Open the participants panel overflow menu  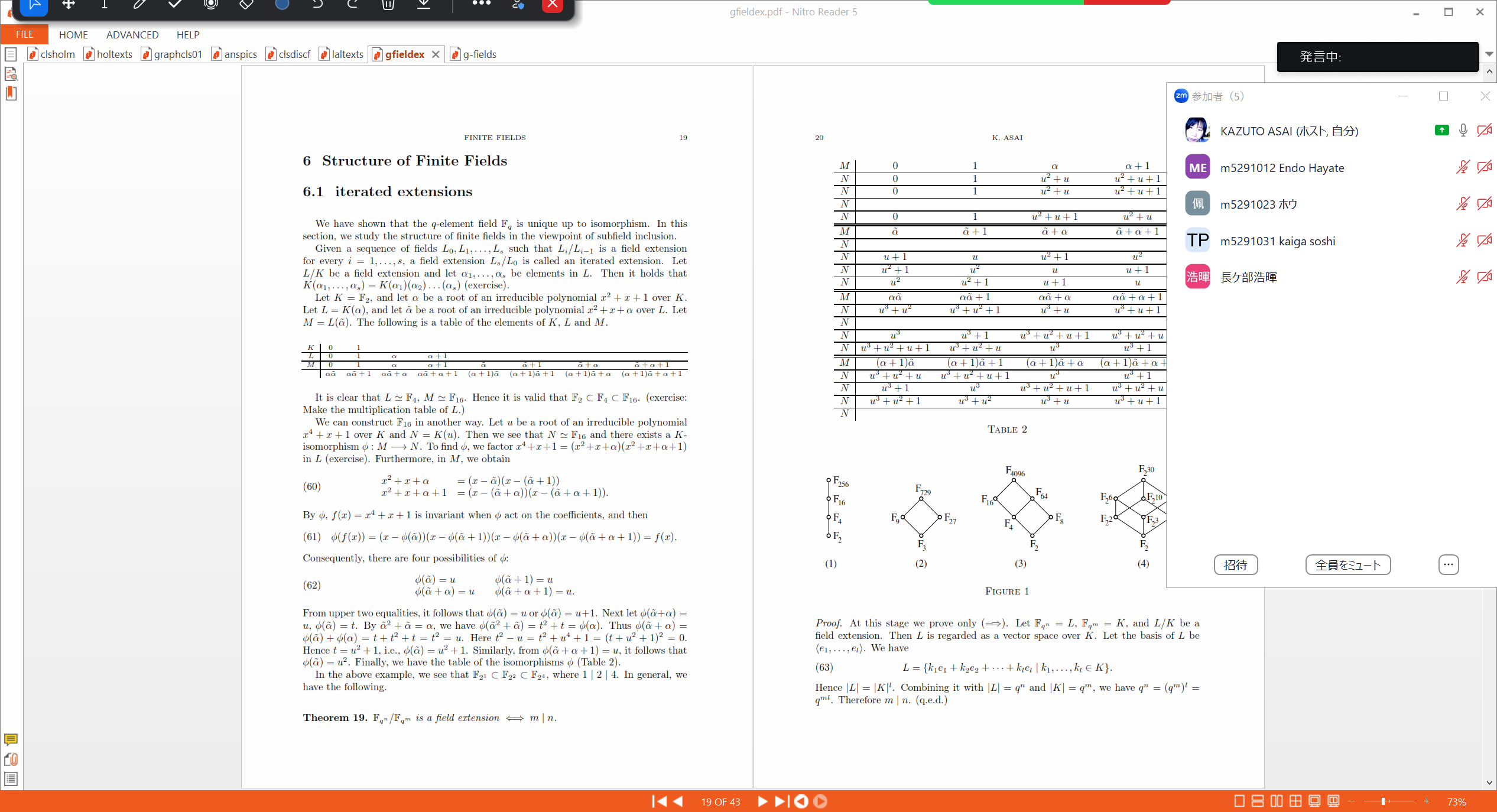[1448, 565]
